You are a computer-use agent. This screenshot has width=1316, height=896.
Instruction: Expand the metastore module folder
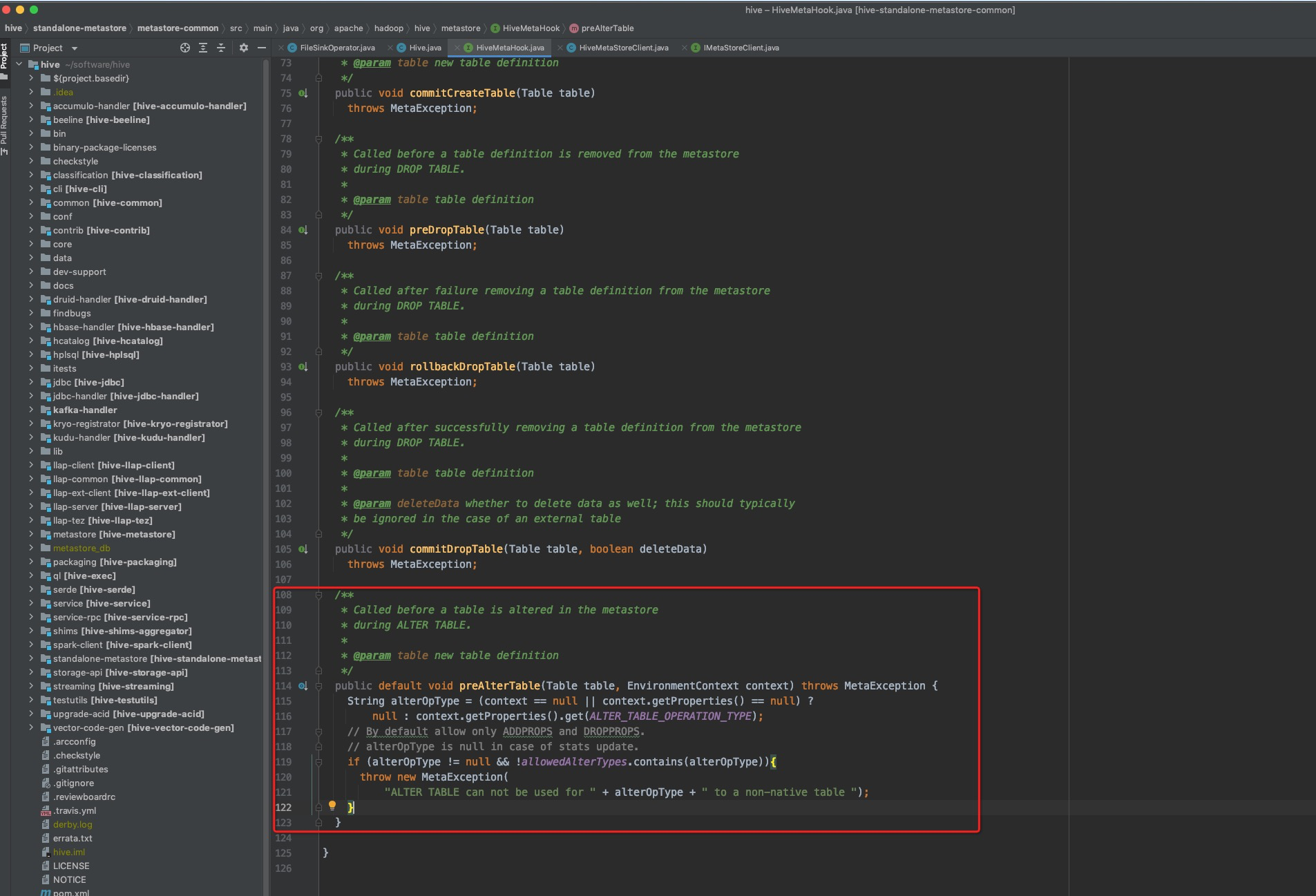click(31, 534)
